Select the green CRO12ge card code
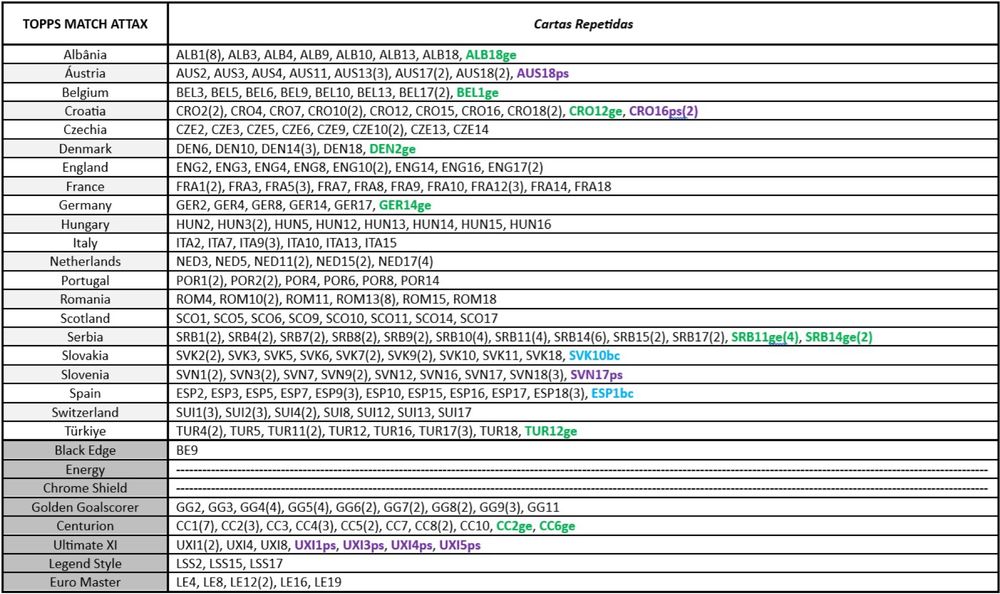 point(595,111)
